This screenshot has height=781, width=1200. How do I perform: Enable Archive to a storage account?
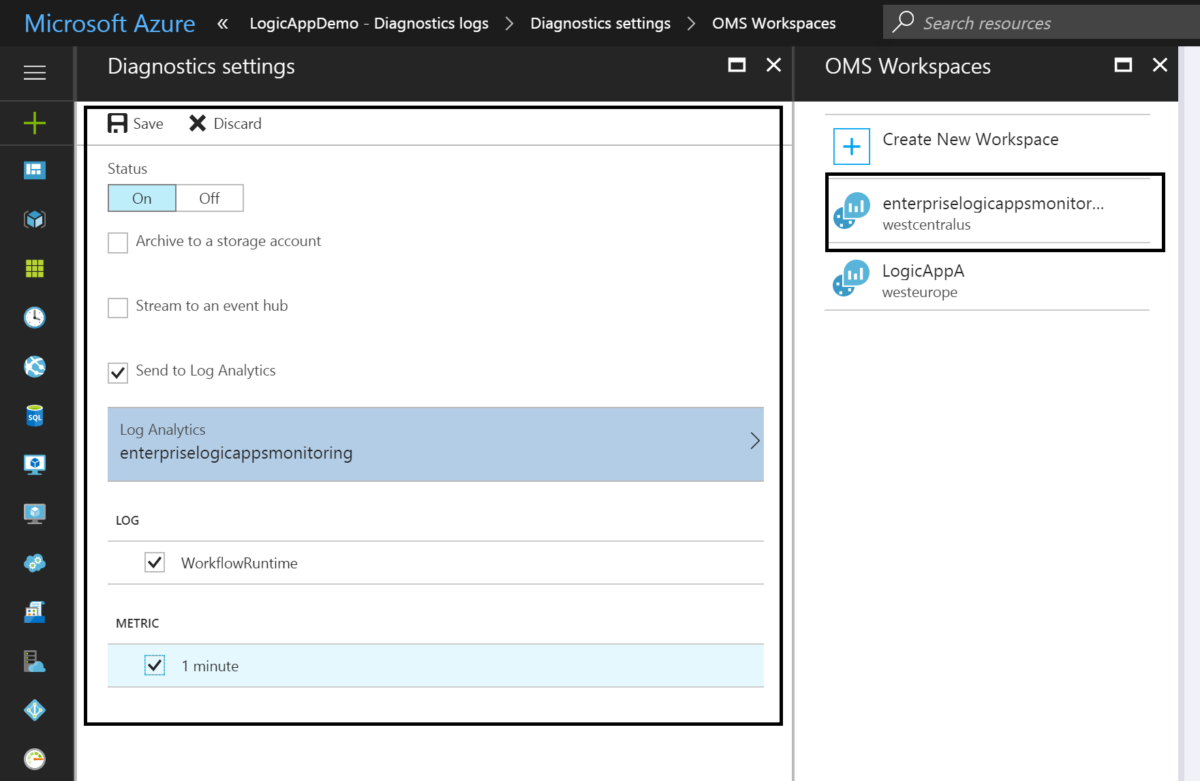pos(117,242)
